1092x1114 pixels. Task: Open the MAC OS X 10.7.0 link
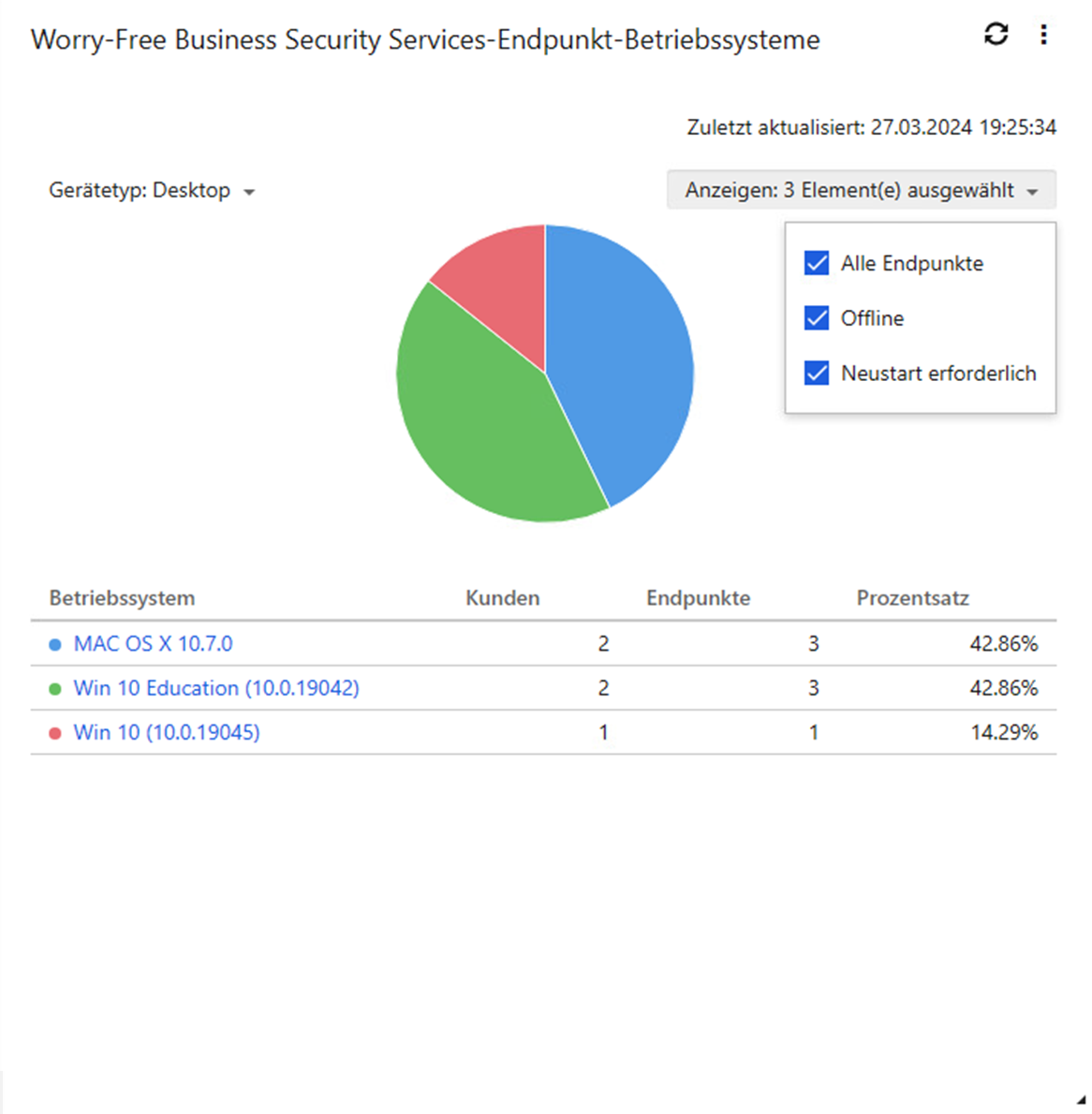tap(153, 644)
